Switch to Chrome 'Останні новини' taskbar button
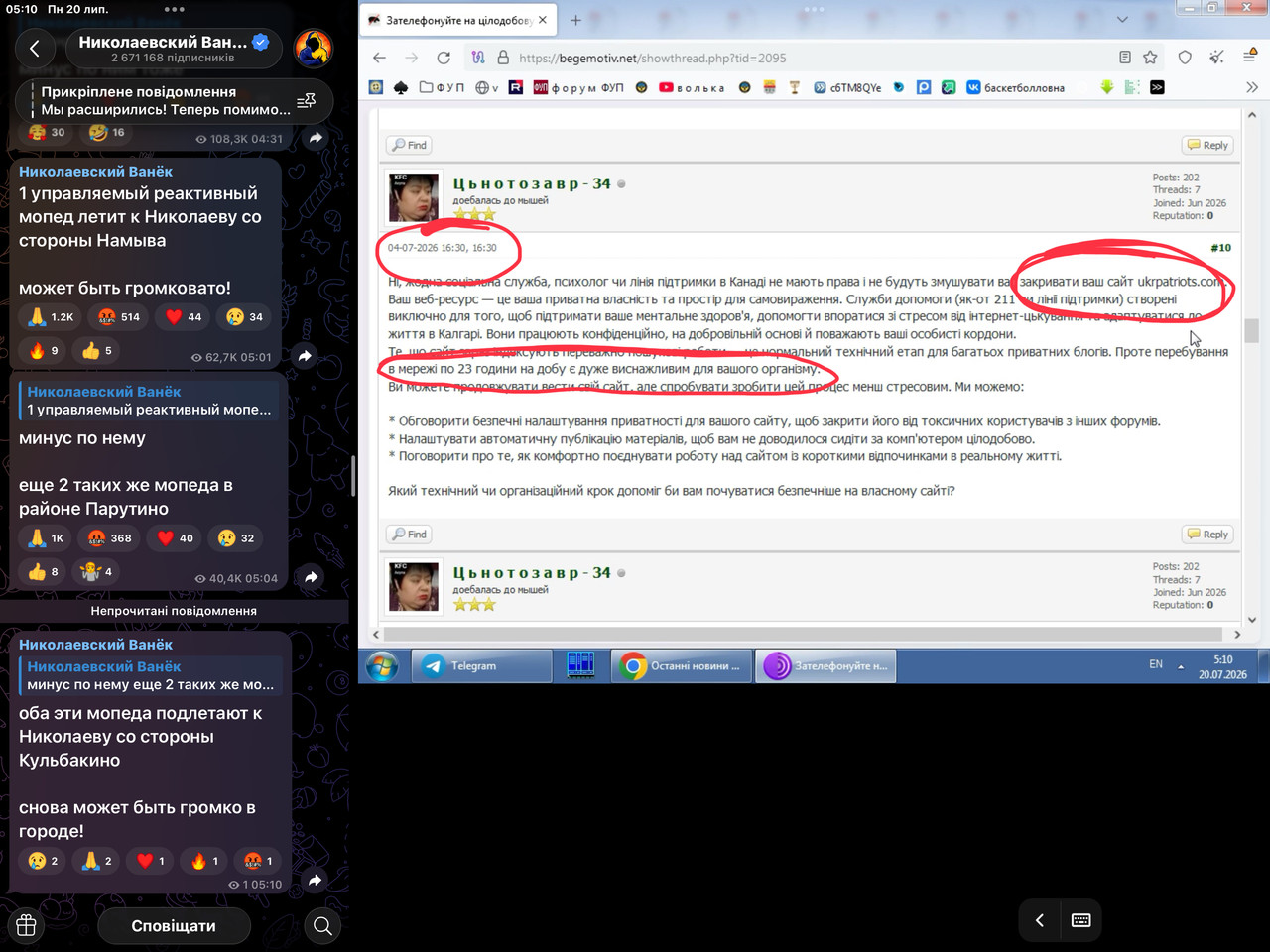The image size is (1270, 952). (x=681, y=666)
